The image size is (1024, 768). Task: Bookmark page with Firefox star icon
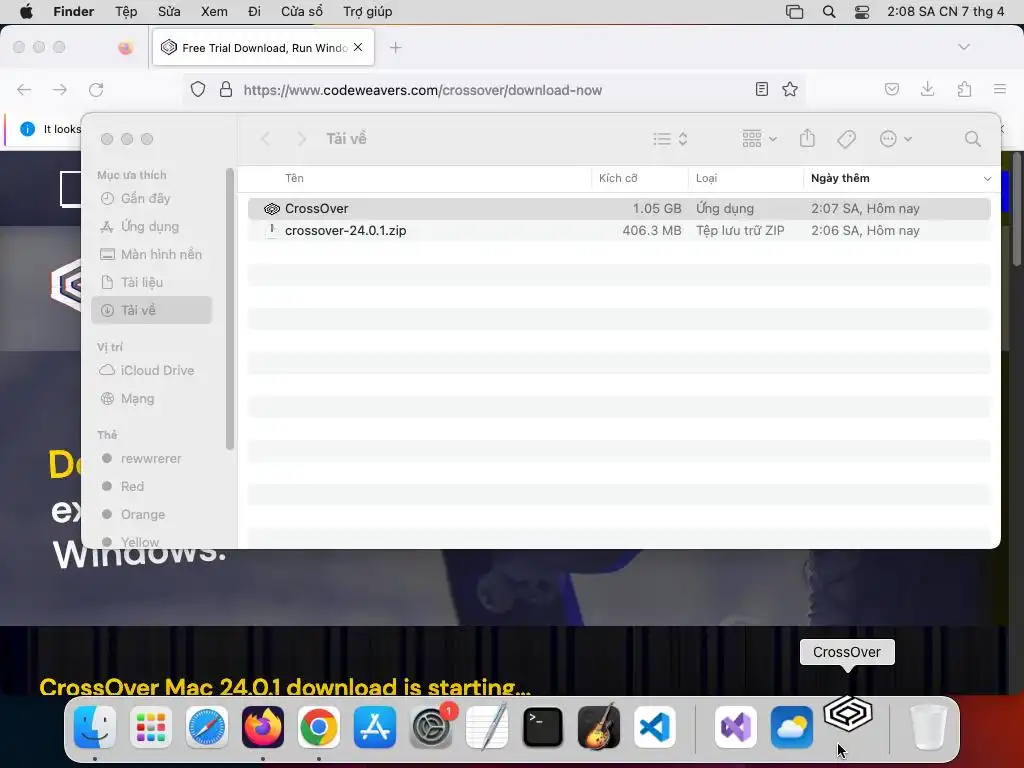(790, 89)
